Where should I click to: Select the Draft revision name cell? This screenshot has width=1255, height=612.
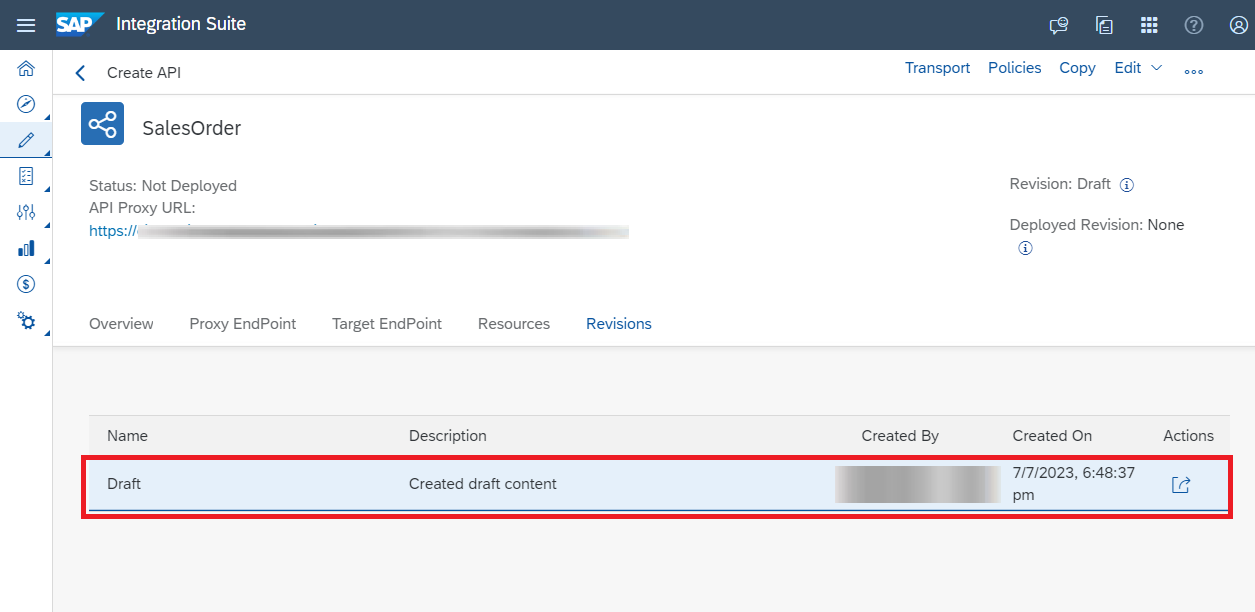click(124, 484)
